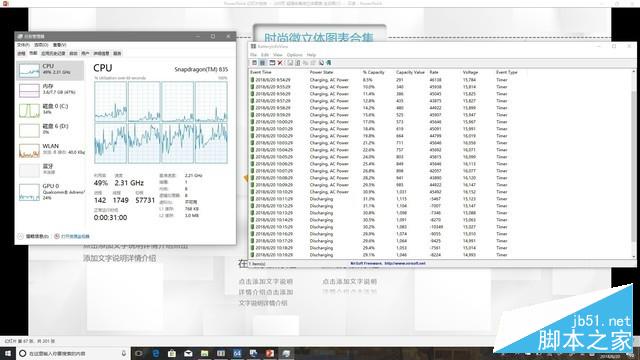Click the Find icon in BatteryInfoView toolbar

321,63
